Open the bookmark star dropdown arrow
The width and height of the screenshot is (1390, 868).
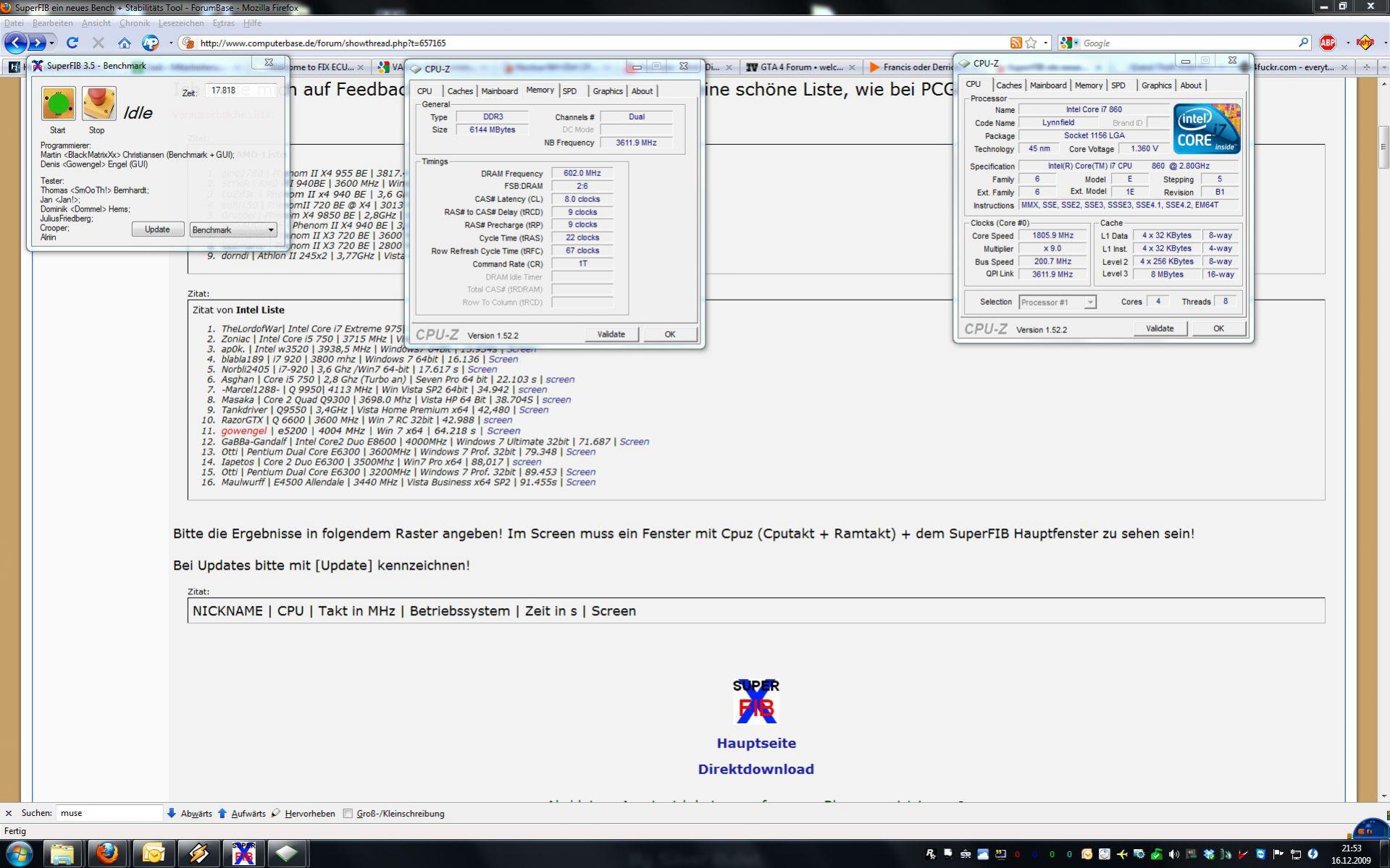(x=1045, y=43)
